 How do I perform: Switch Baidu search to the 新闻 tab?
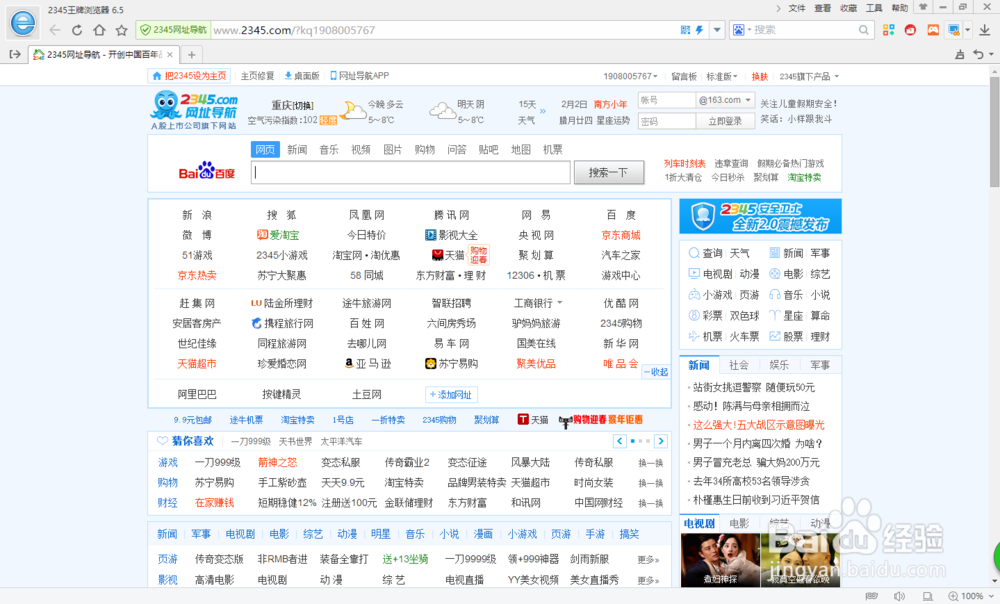(297, 149)
